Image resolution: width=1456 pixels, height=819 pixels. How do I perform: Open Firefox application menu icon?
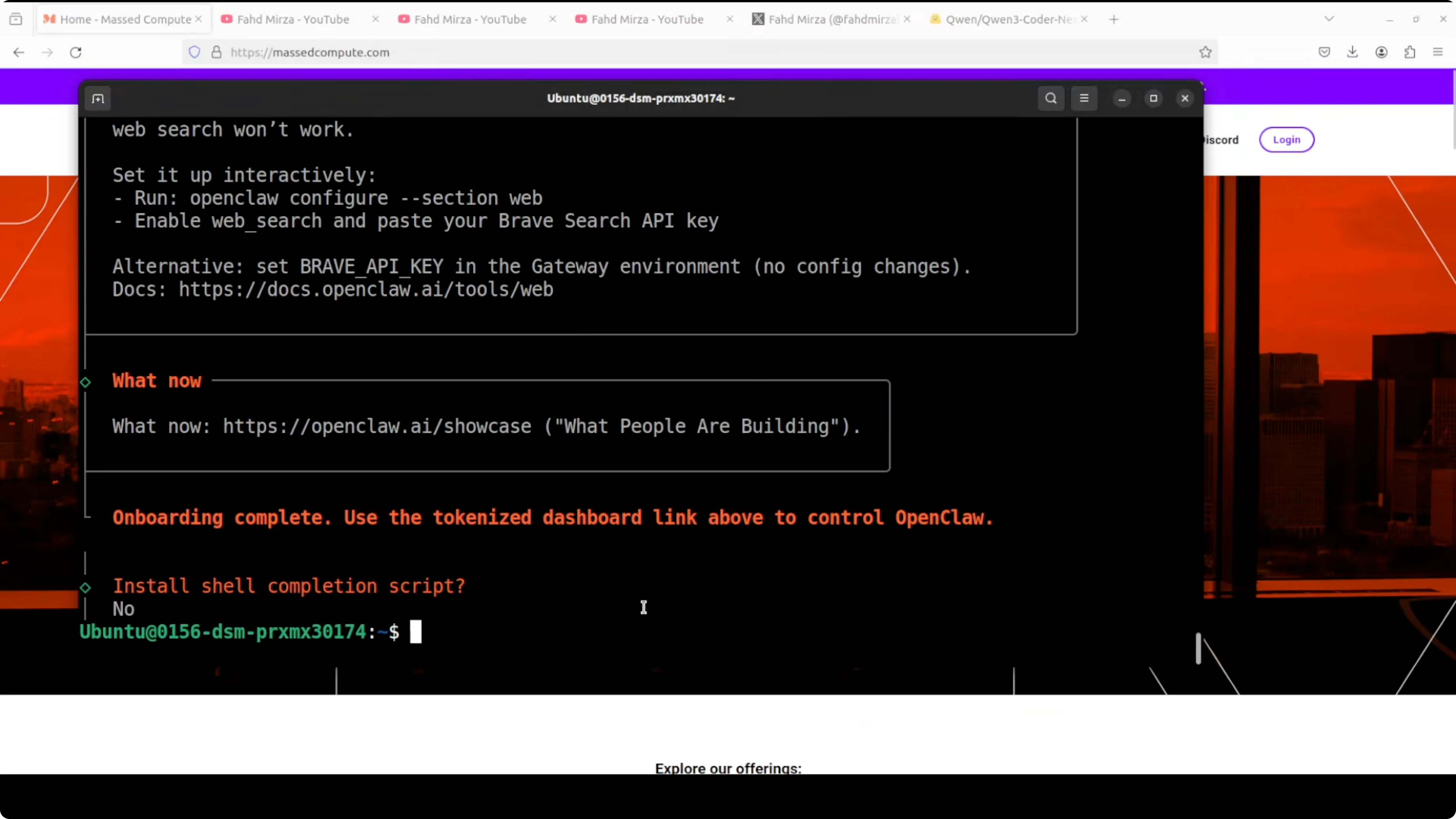pos(1438,52)
